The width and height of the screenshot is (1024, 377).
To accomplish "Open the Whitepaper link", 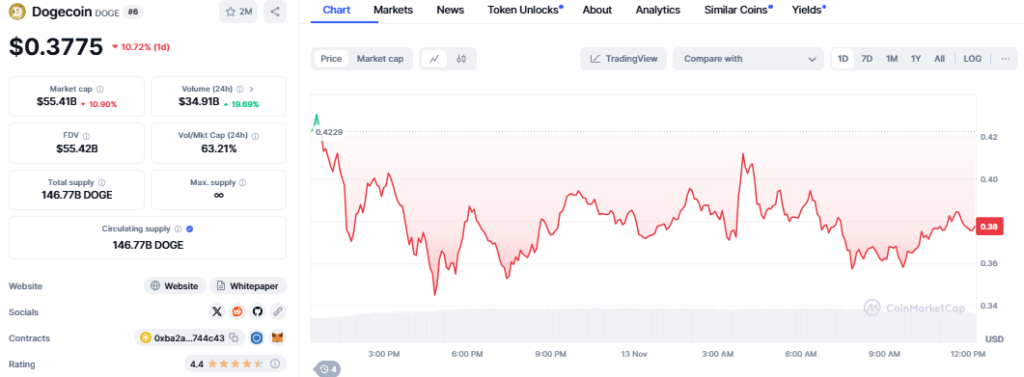I will tap(248, 286).
